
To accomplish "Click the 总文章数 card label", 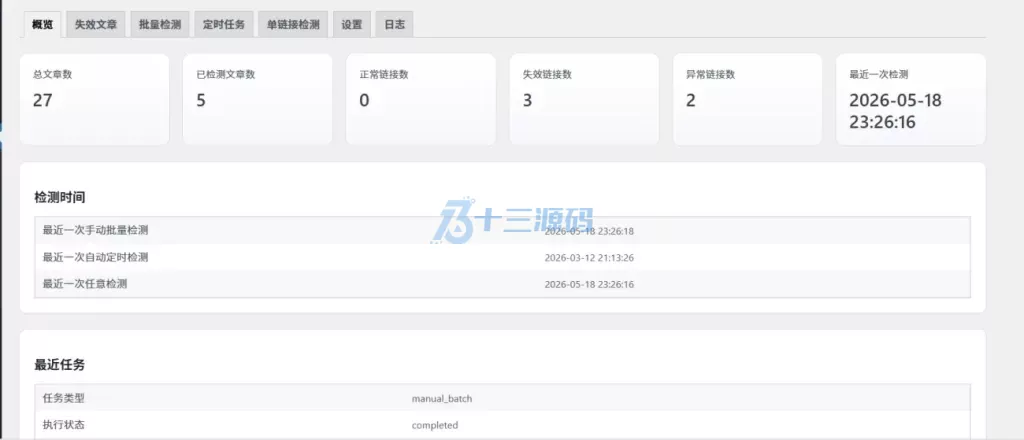I will point(52,74).
